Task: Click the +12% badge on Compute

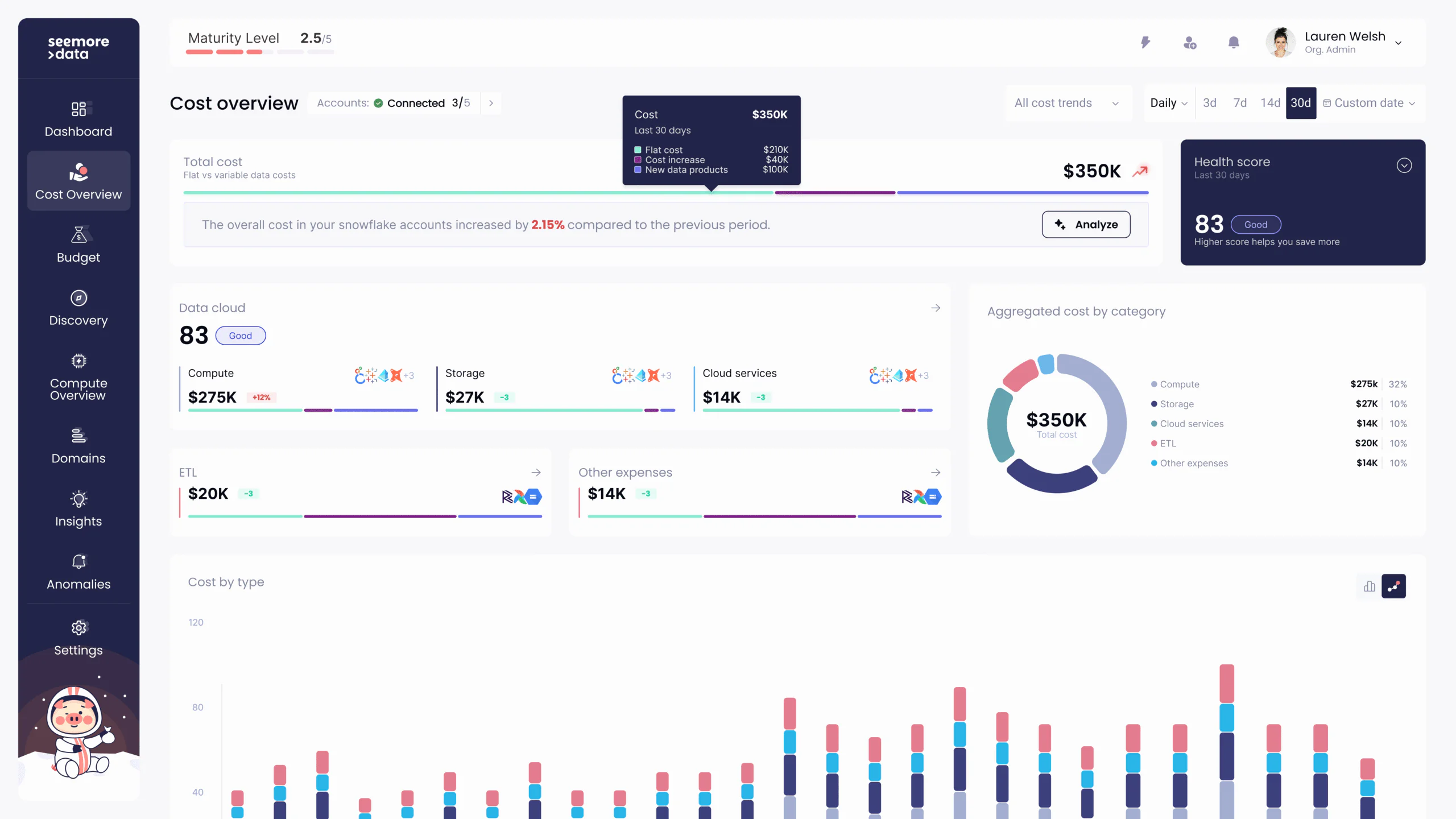Action: click(x=262, y=398)
